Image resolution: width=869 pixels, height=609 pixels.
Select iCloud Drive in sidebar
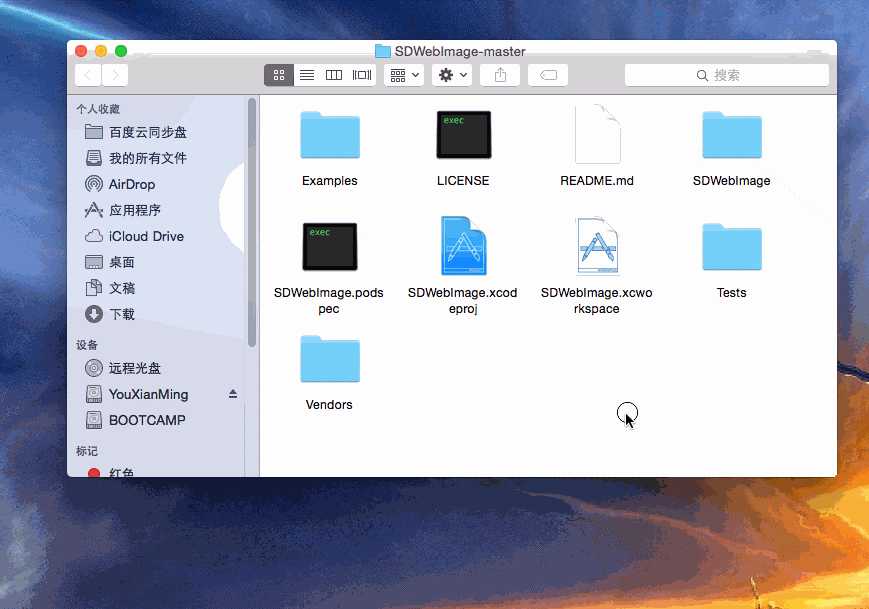pyautogui.click(x=158, y=236)
